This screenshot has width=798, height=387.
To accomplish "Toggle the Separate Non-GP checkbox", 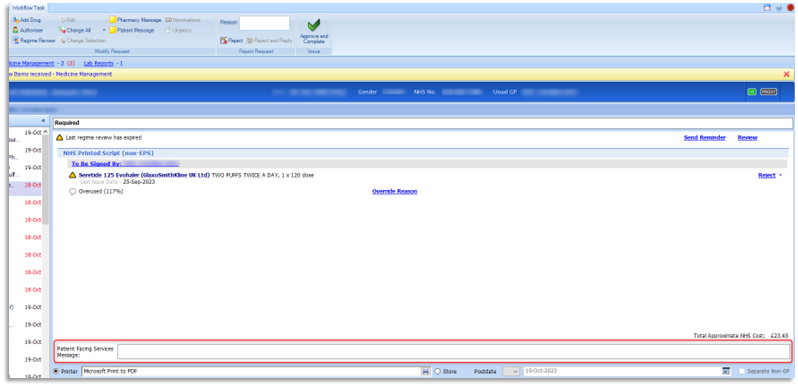I will pos(742,372).
